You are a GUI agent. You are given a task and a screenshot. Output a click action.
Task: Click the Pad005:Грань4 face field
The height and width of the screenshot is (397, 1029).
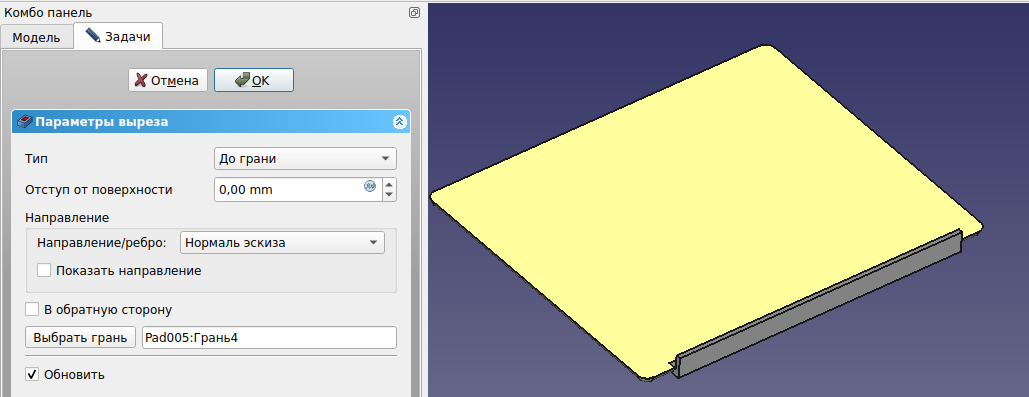[x=269, y=338]
